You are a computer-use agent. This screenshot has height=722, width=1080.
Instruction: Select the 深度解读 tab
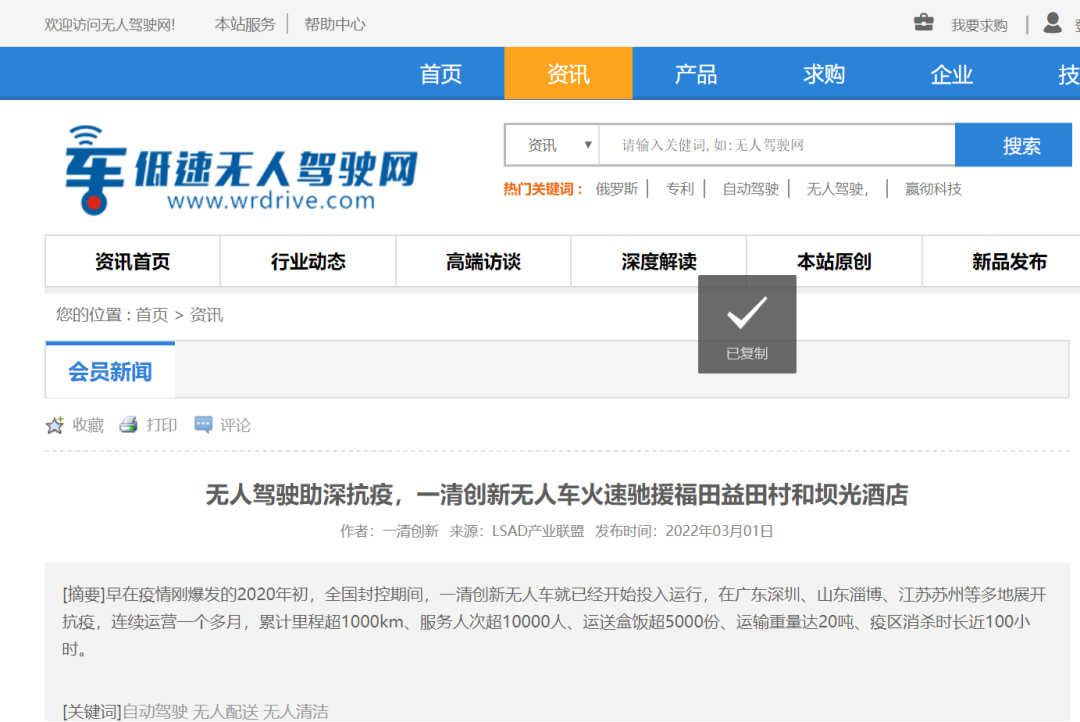tap(658, 262)
